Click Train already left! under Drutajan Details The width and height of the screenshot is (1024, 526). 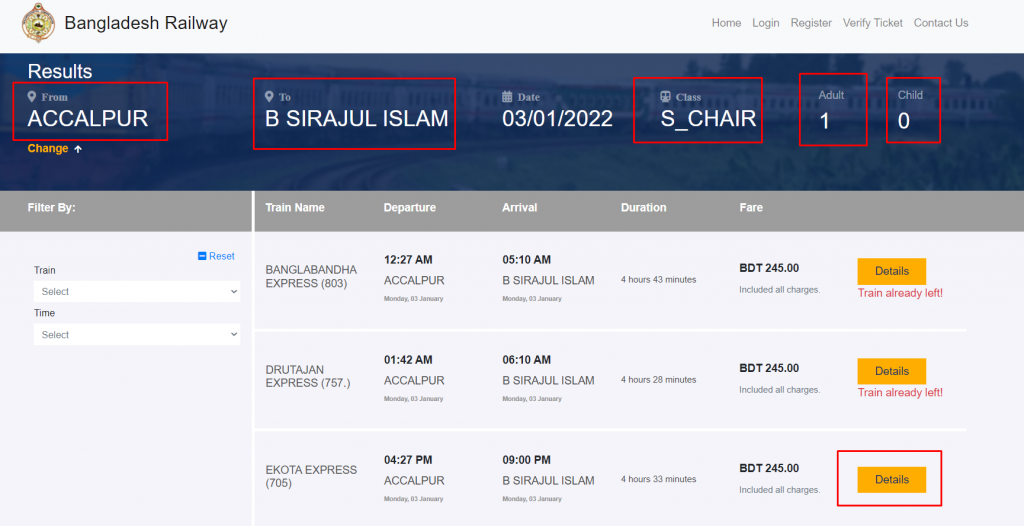point(900,392)
